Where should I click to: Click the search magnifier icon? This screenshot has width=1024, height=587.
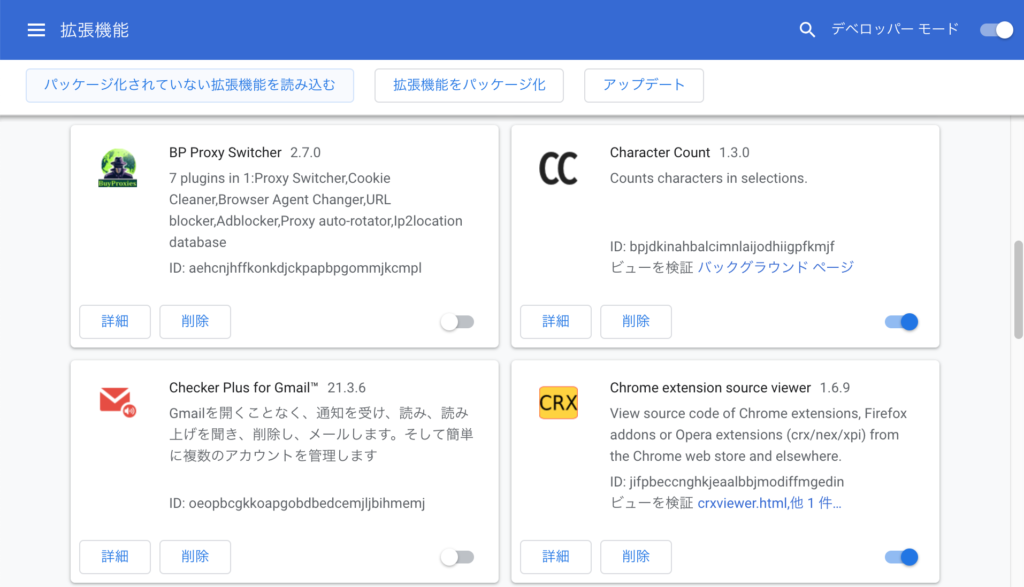[x=807, y=29]
